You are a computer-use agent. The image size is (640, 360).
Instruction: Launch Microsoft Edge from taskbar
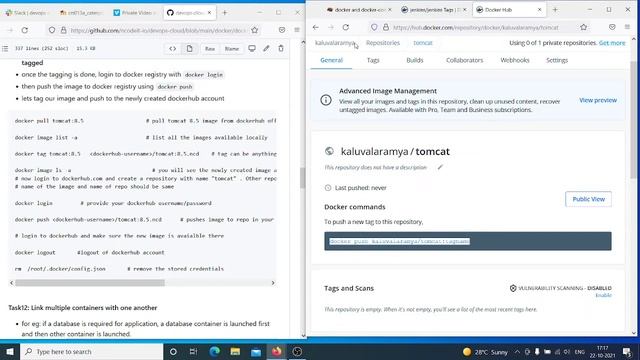pyautogui.click(x=215, y=351)
